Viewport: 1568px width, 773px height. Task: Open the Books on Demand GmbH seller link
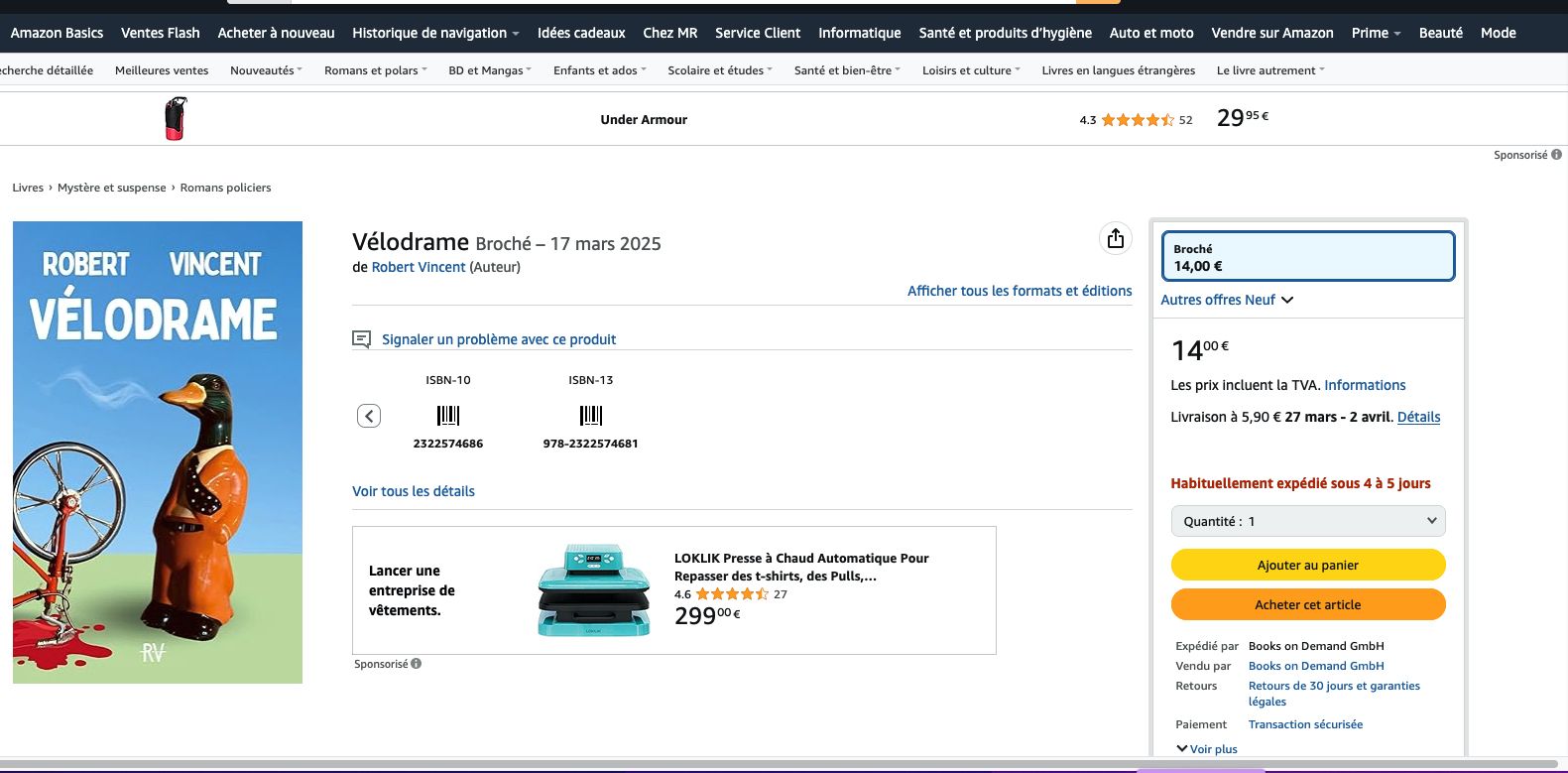tap(1316, 666)
